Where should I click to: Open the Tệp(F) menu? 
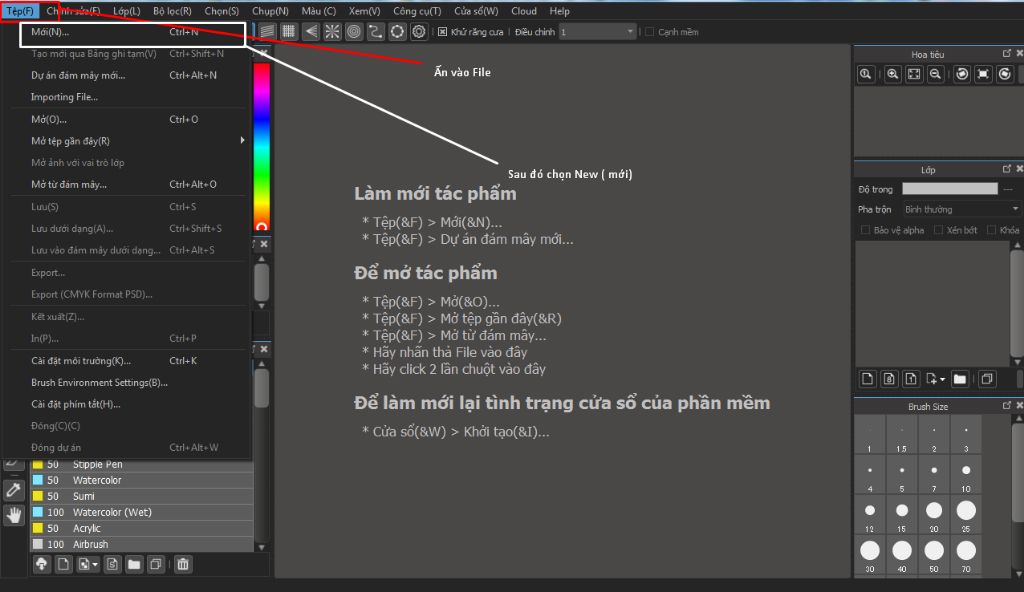20,11
